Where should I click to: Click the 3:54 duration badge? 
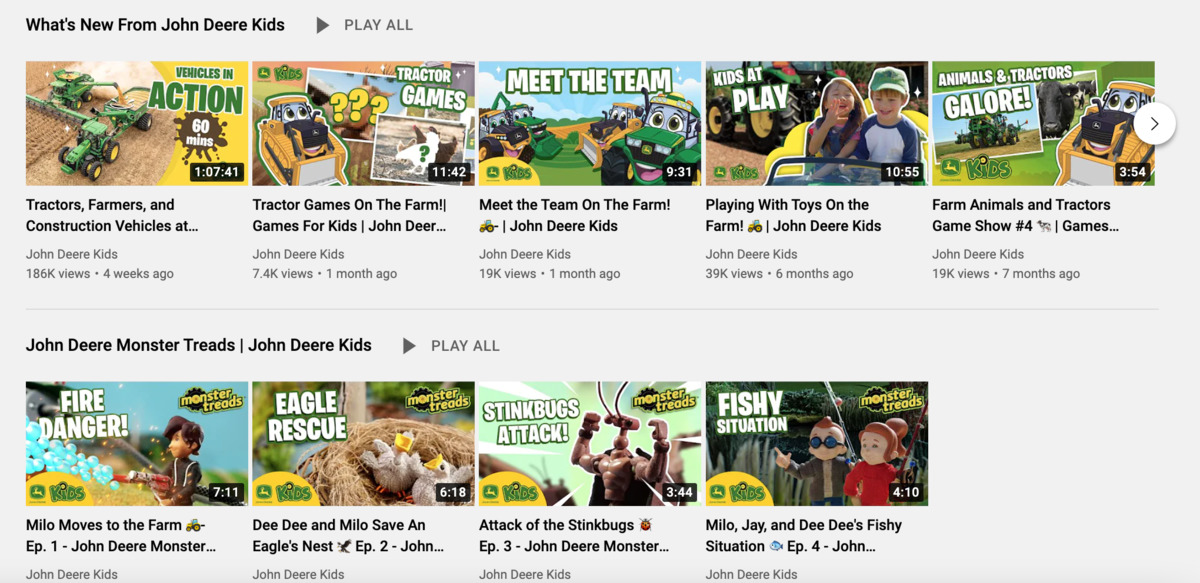click(1132, 172)
